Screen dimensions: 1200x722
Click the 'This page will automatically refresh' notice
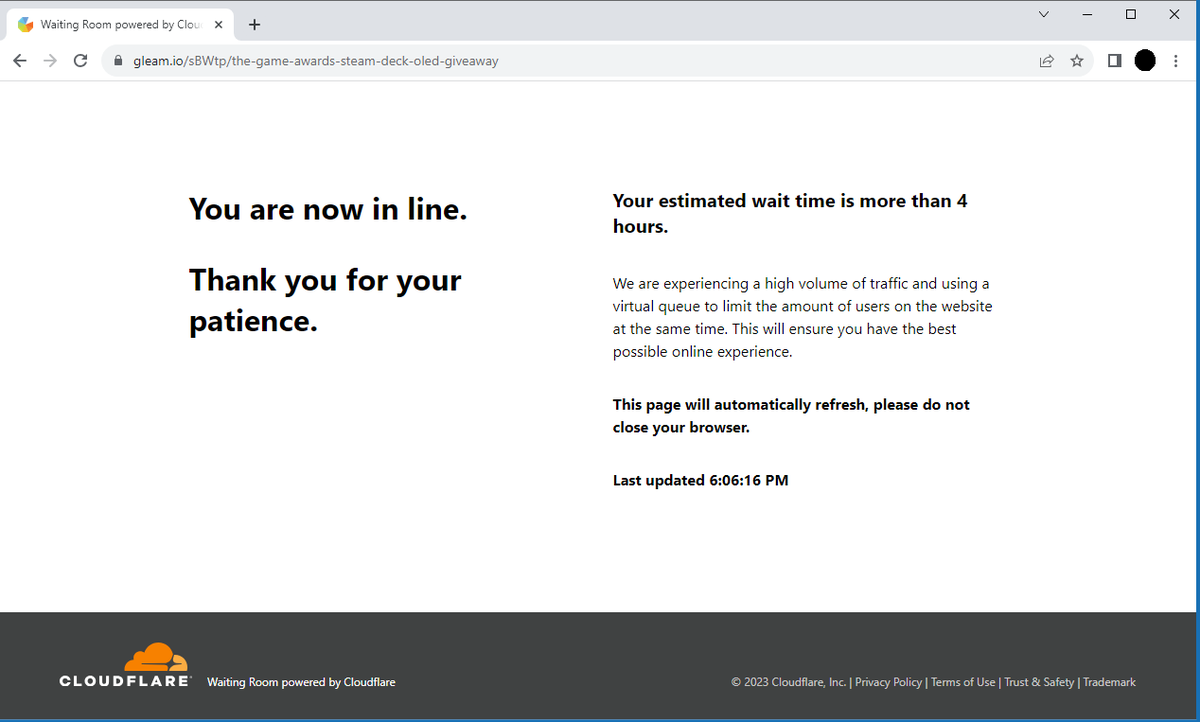(x=791, y=416)
